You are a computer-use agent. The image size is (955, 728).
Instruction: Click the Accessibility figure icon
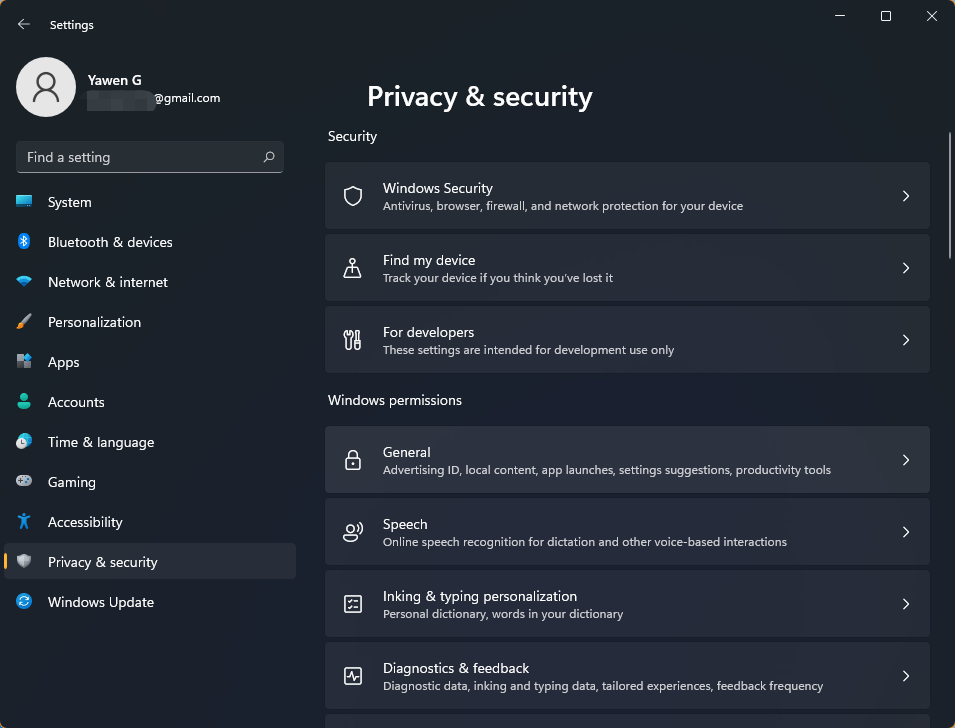[x=24, y=521]
